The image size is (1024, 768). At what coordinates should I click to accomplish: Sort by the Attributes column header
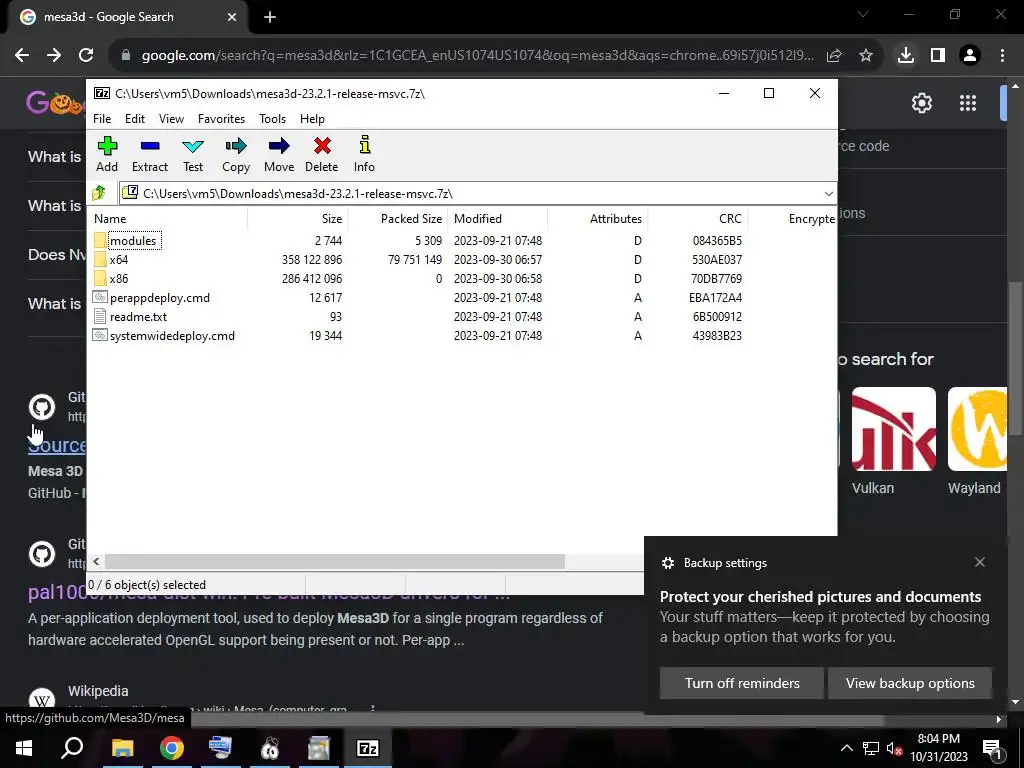pyautogui.click(x=597, y=219)
